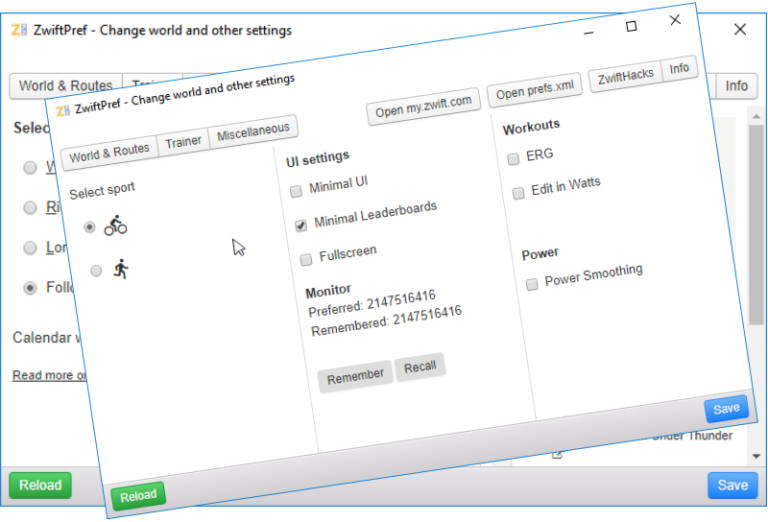The image size is (768, 522).
Task: Enable Power Smoothing checkbox
Action: [x=532, y=284]
